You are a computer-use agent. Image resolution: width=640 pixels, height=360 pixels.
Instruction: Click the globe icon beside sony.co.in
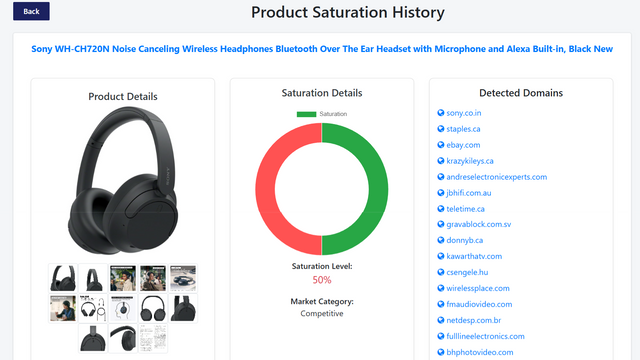pyautogui.click(x=440, y=113)
